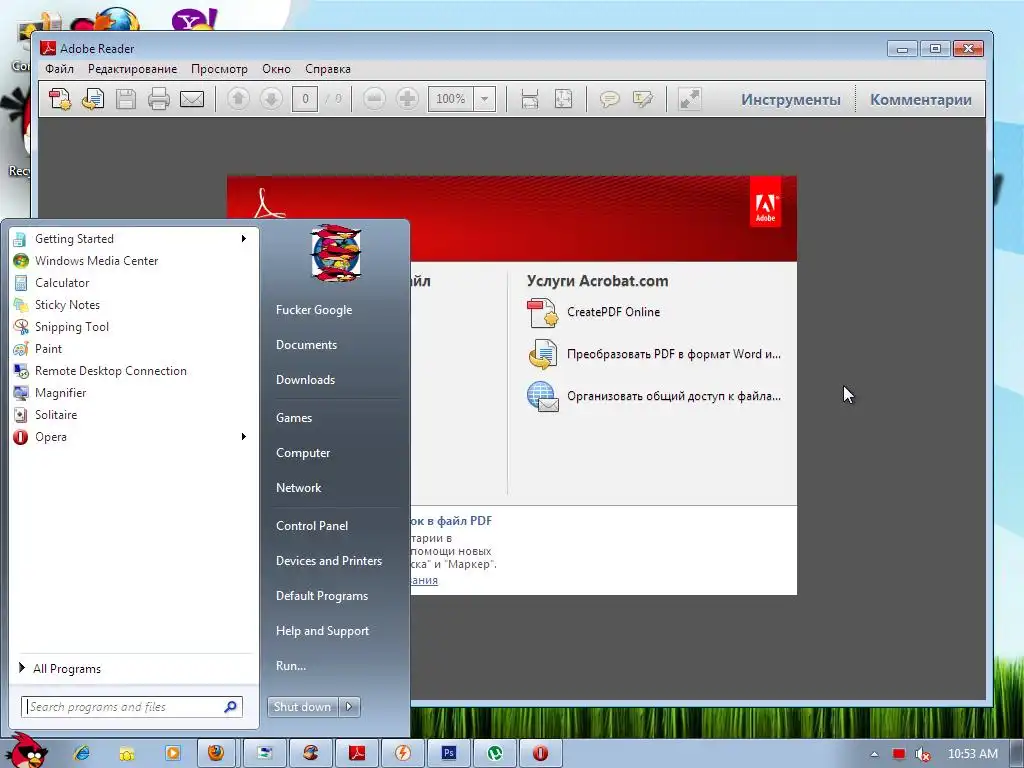
Task: Click the CreatePDF Online icon
Action: [x=542, y=312]
